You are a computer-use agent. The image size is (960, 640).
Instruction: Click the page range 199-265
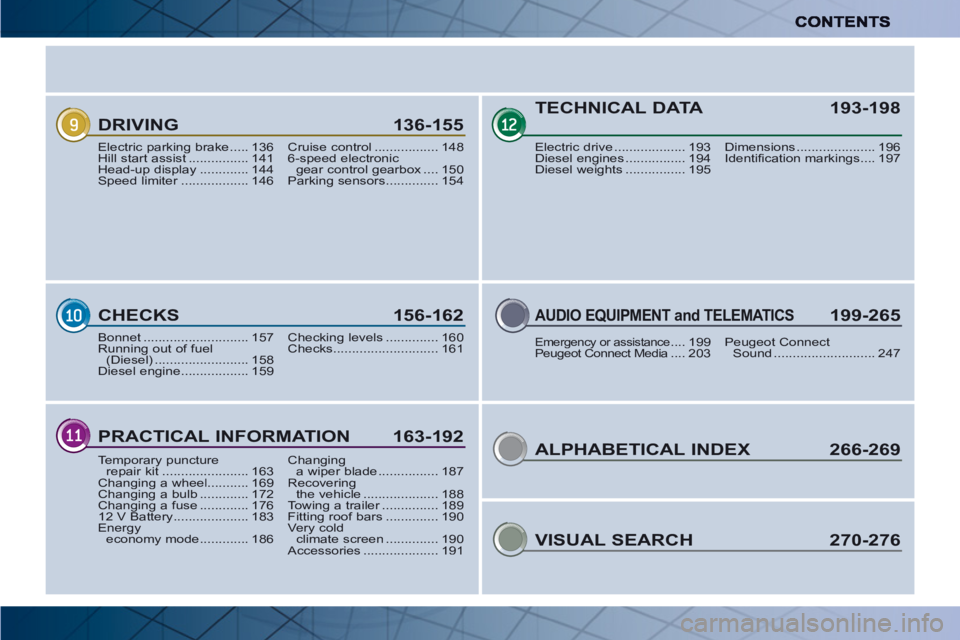865,315
